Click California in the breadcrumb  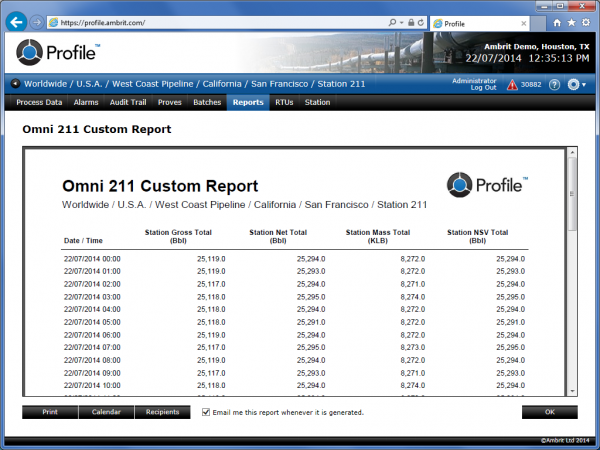coord(222,84)
